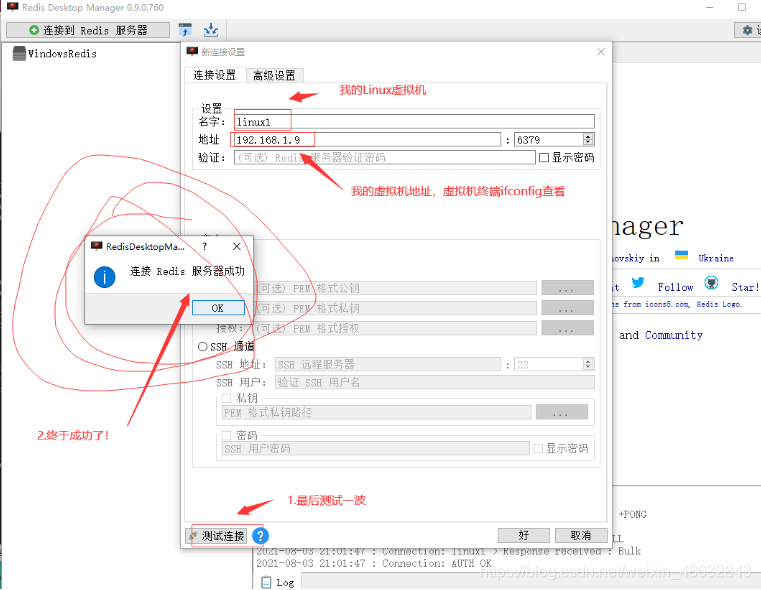Image resolution: width=761 pixels, height=590 pixels.
Task: Click browse button beside PEM 格式私钥路径
Action: (562, 413)
